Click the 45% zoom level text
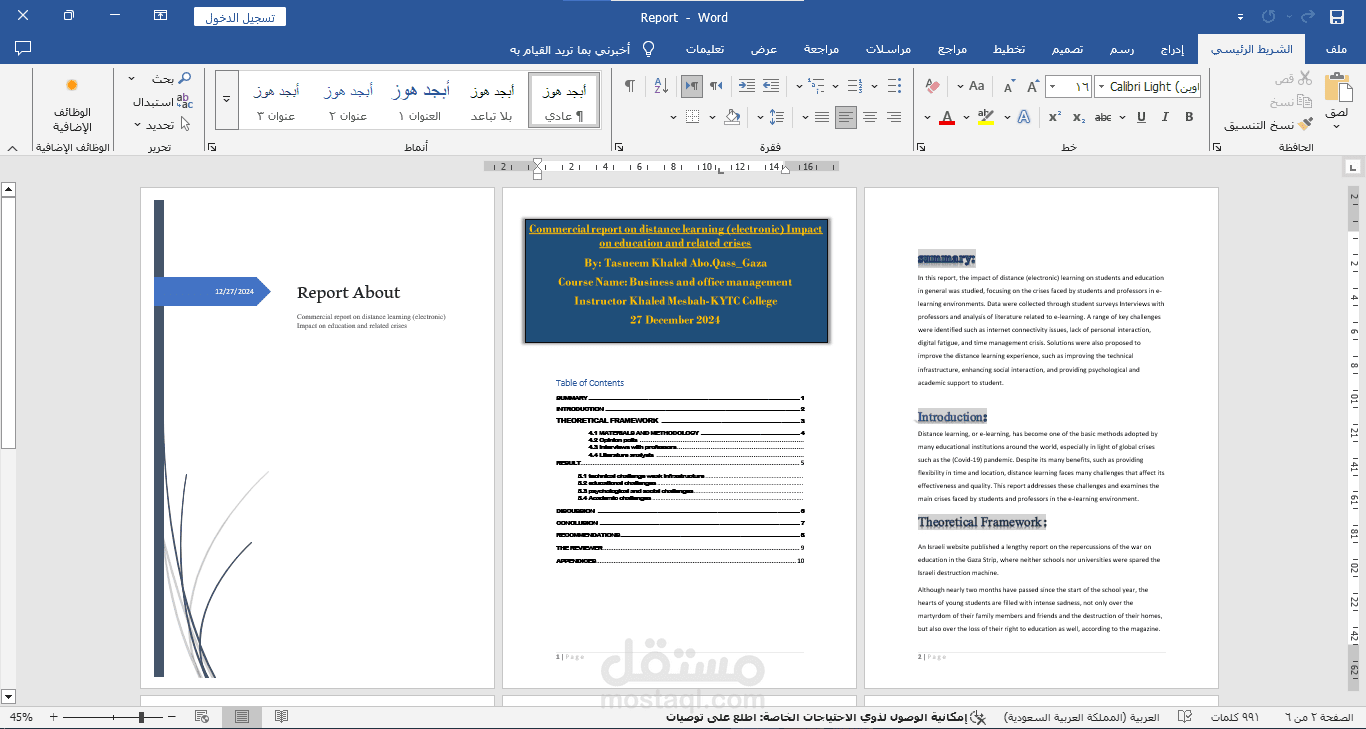This screenshot has height=729, width=1366. [x=21, y=717]
